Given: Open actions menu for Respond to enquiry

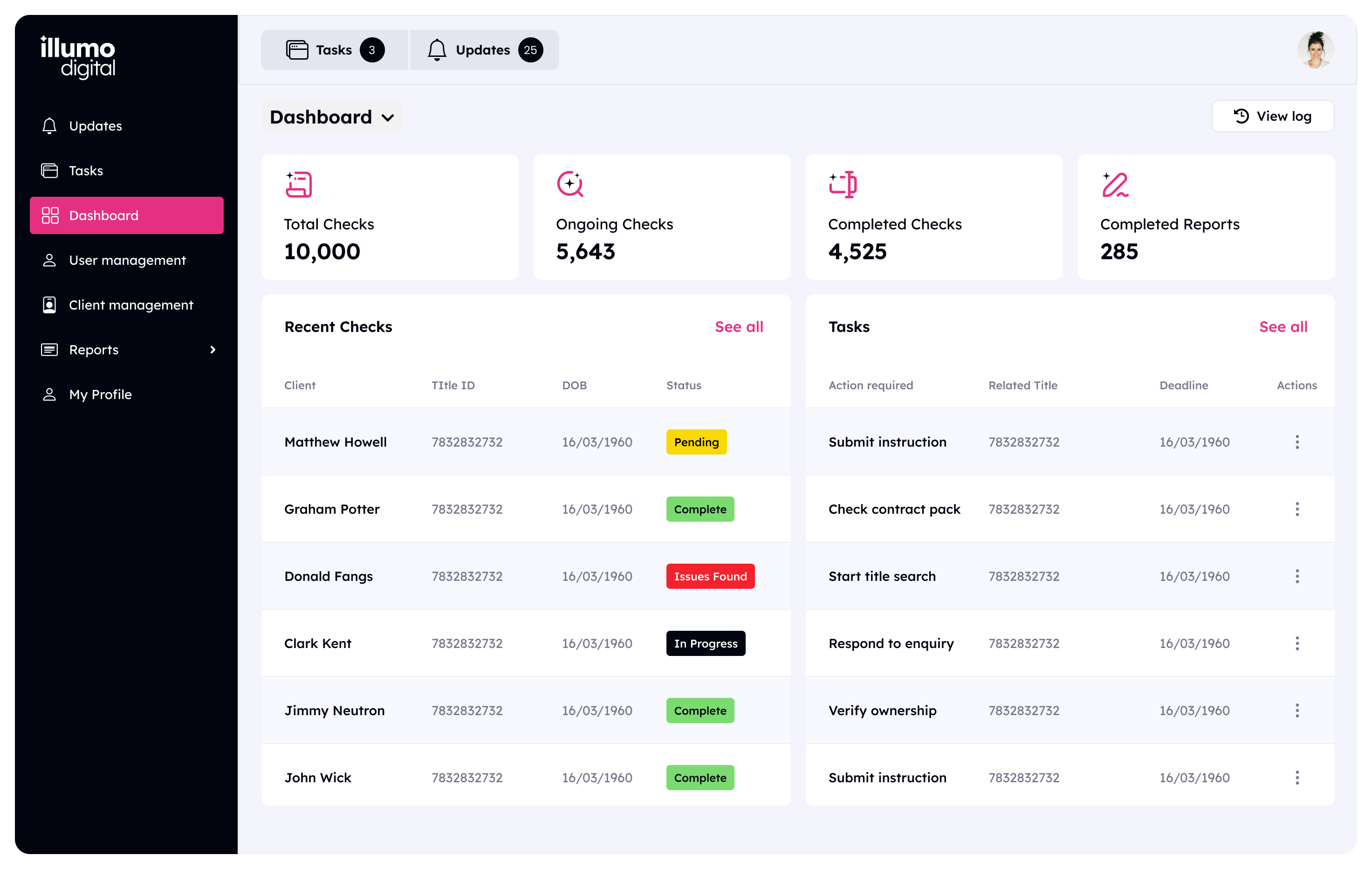Looking at the screenshot, I should (x=1297, y=643).
